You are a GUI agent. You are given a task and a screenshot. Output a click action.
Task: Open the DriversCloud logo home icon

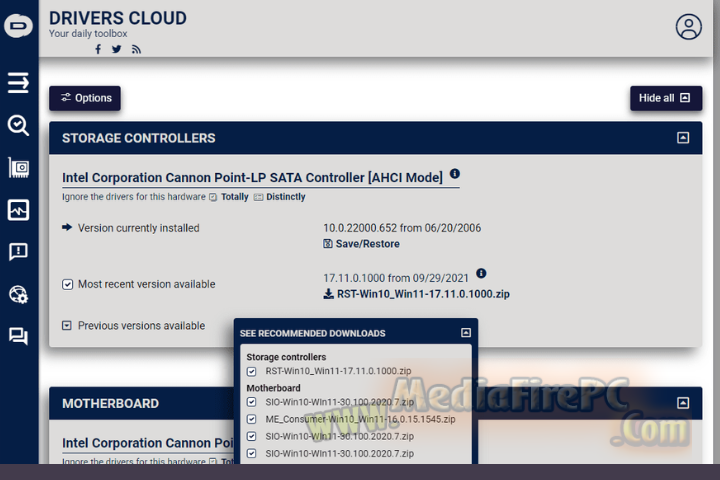18,25
